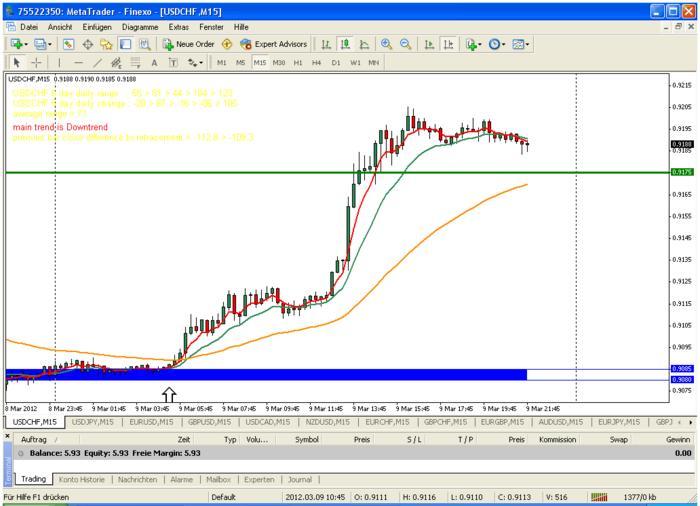Expand the templates dropdown arrow
Screen dimensions: 700x506
527,45
